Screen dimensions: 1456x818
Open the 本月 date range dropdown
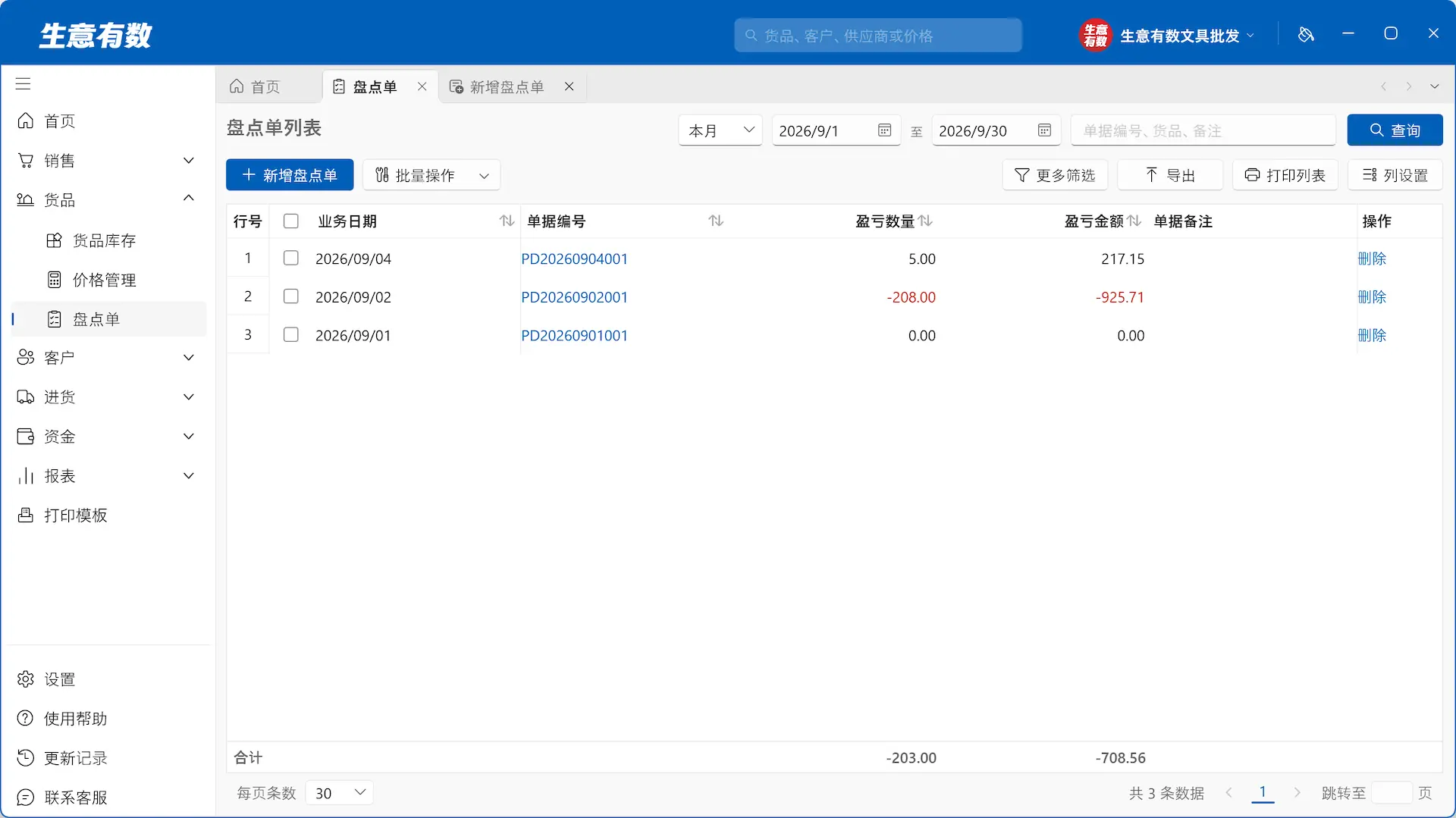[720, 130]
